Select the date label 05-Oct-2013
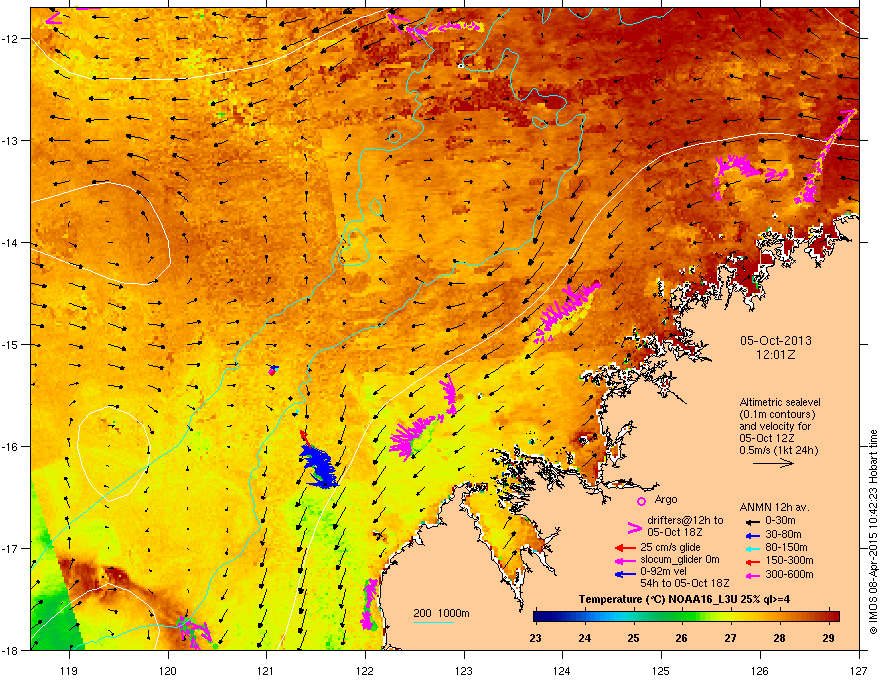 (x=776, y=341)
